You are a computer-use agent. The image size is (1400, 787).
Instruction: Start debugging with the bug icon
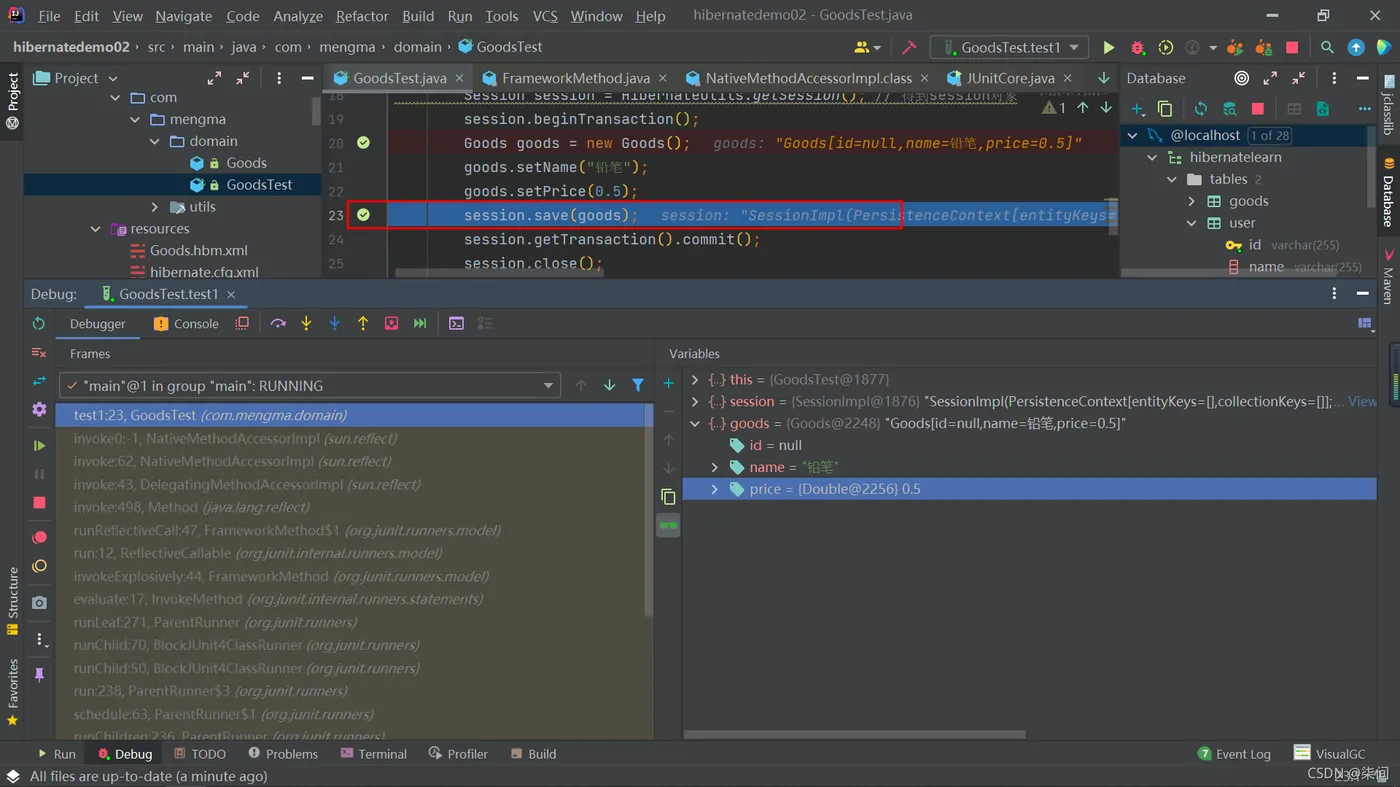pos(1137,47)
